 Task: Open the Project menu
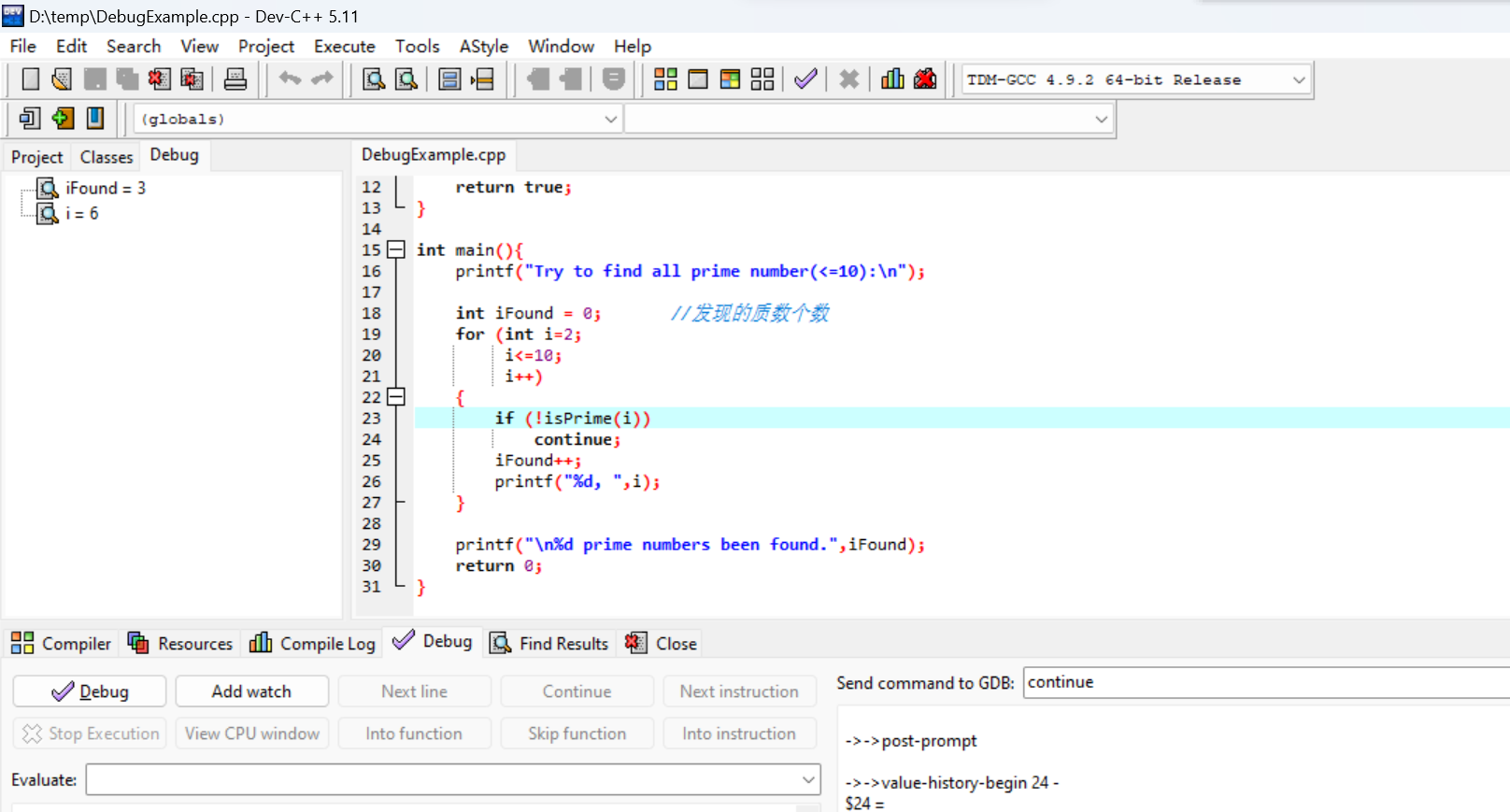266,46
